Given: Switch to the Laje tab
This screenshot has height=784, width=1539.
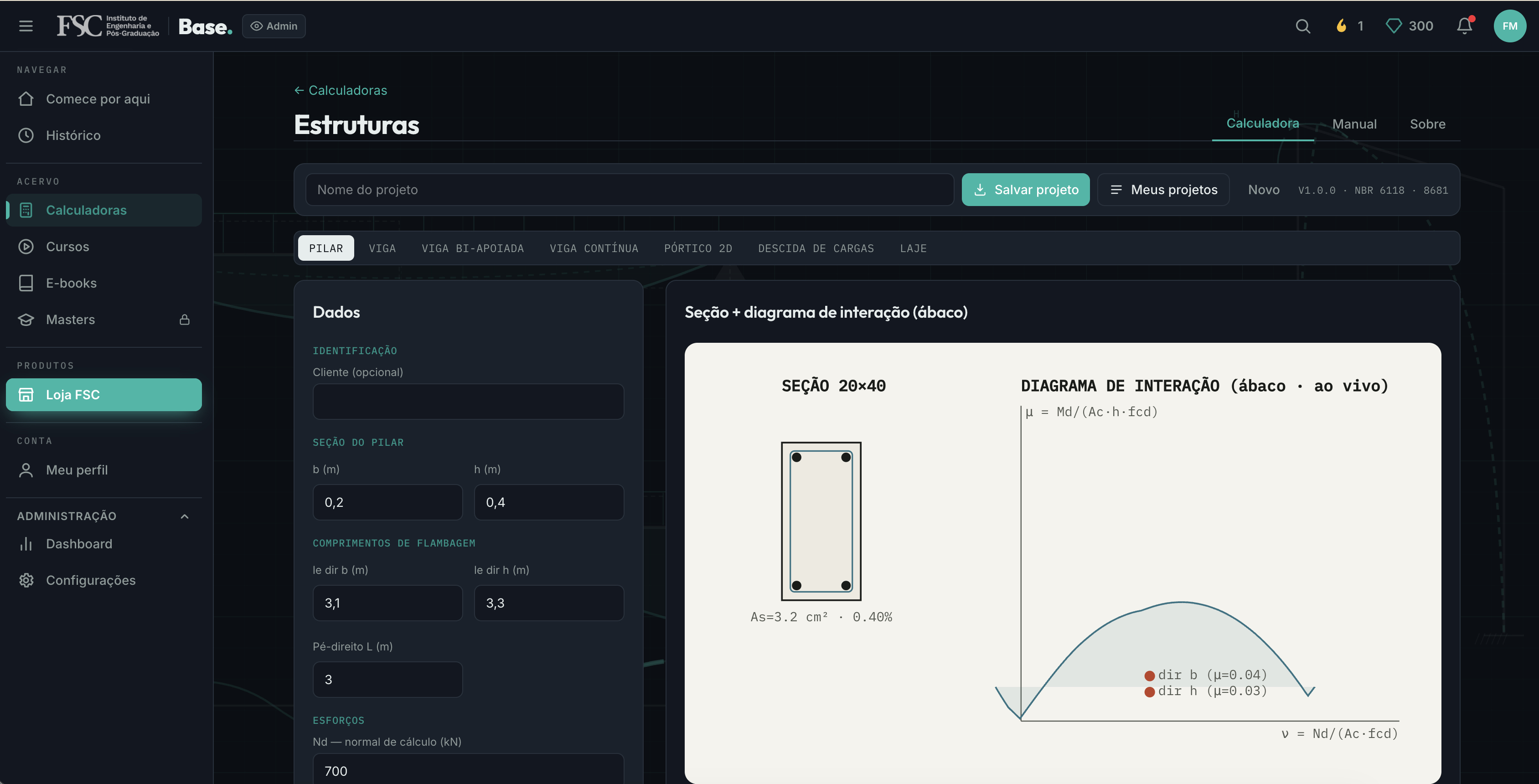Looking at the screenshot, I should click(913, 248).
